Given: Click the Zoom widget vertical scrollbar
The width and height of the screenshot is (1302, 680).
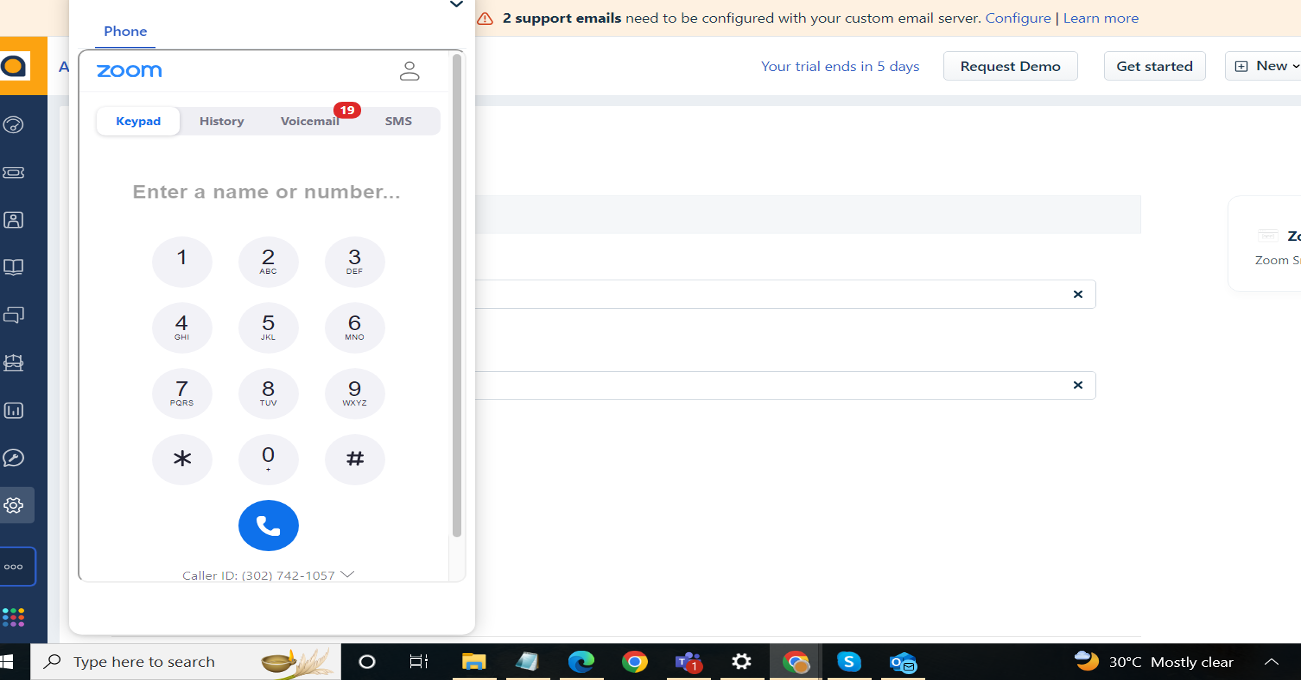Looking at the screenshot, I should coord(457,296).
